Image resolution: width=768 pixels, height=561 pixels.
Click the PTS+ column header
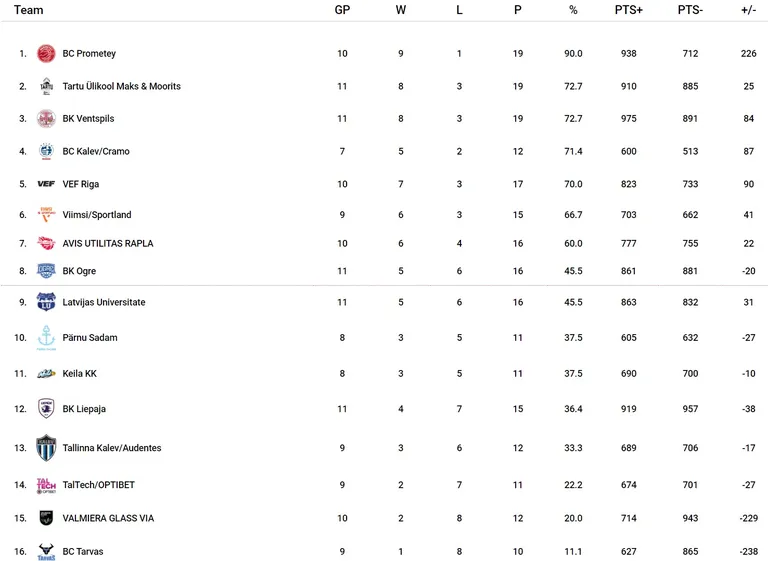click(628, 10)
